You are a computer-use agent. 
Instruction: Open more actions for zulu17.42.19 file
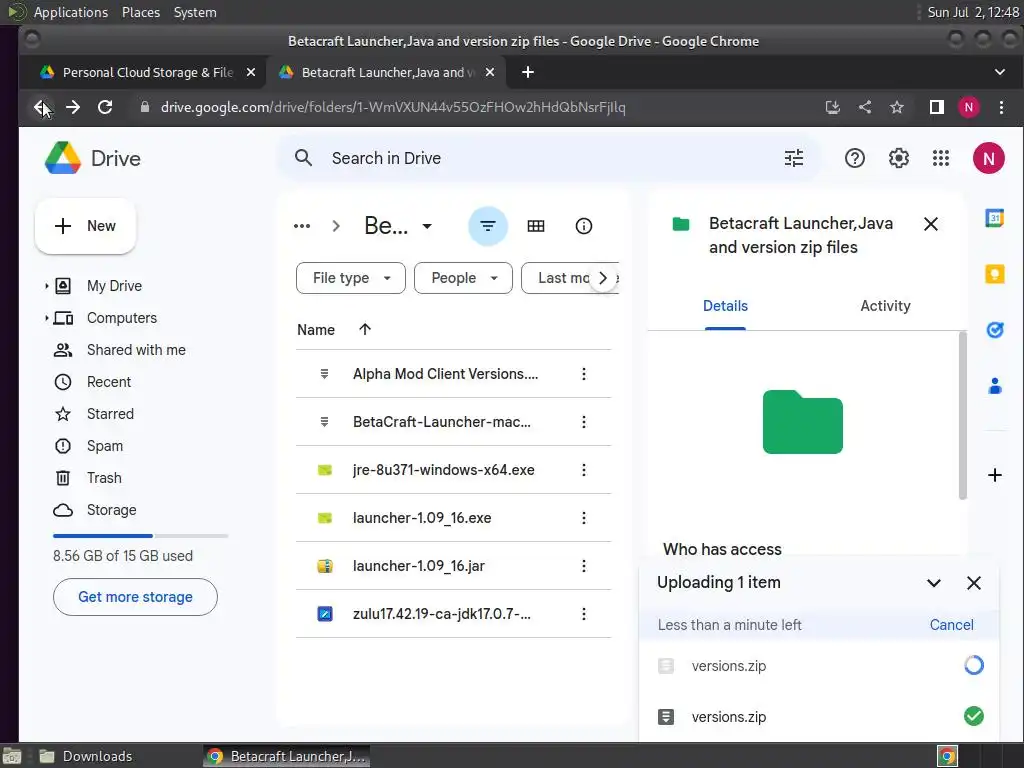(583, 614)
